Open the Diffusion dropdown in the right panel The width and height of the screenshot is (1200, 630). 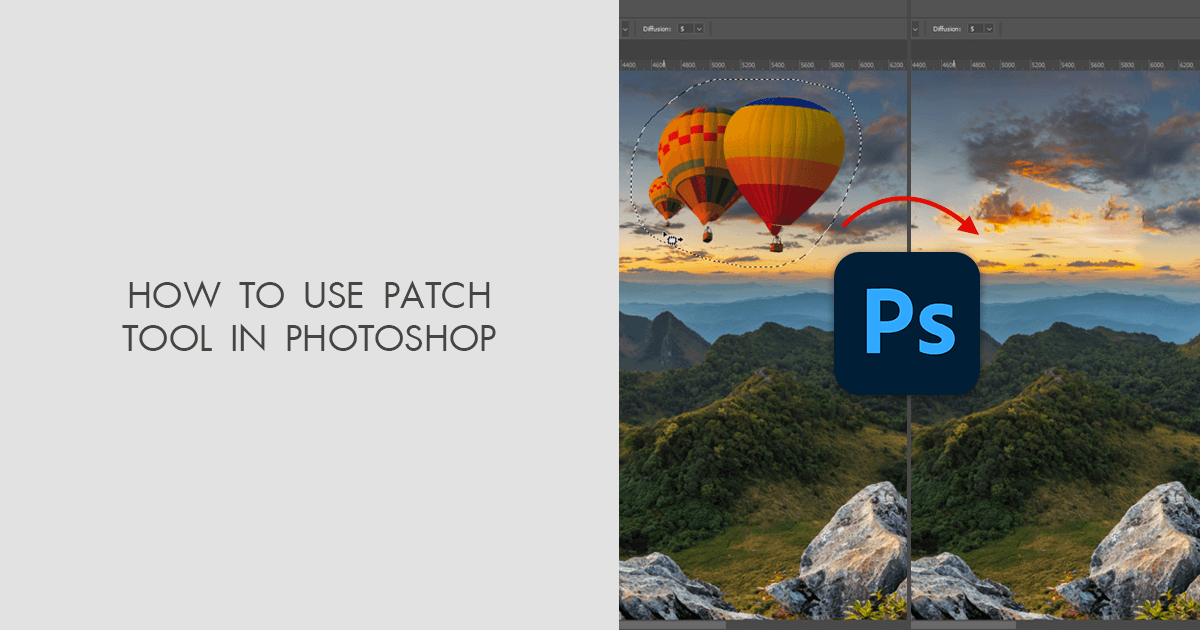point(989,29)
